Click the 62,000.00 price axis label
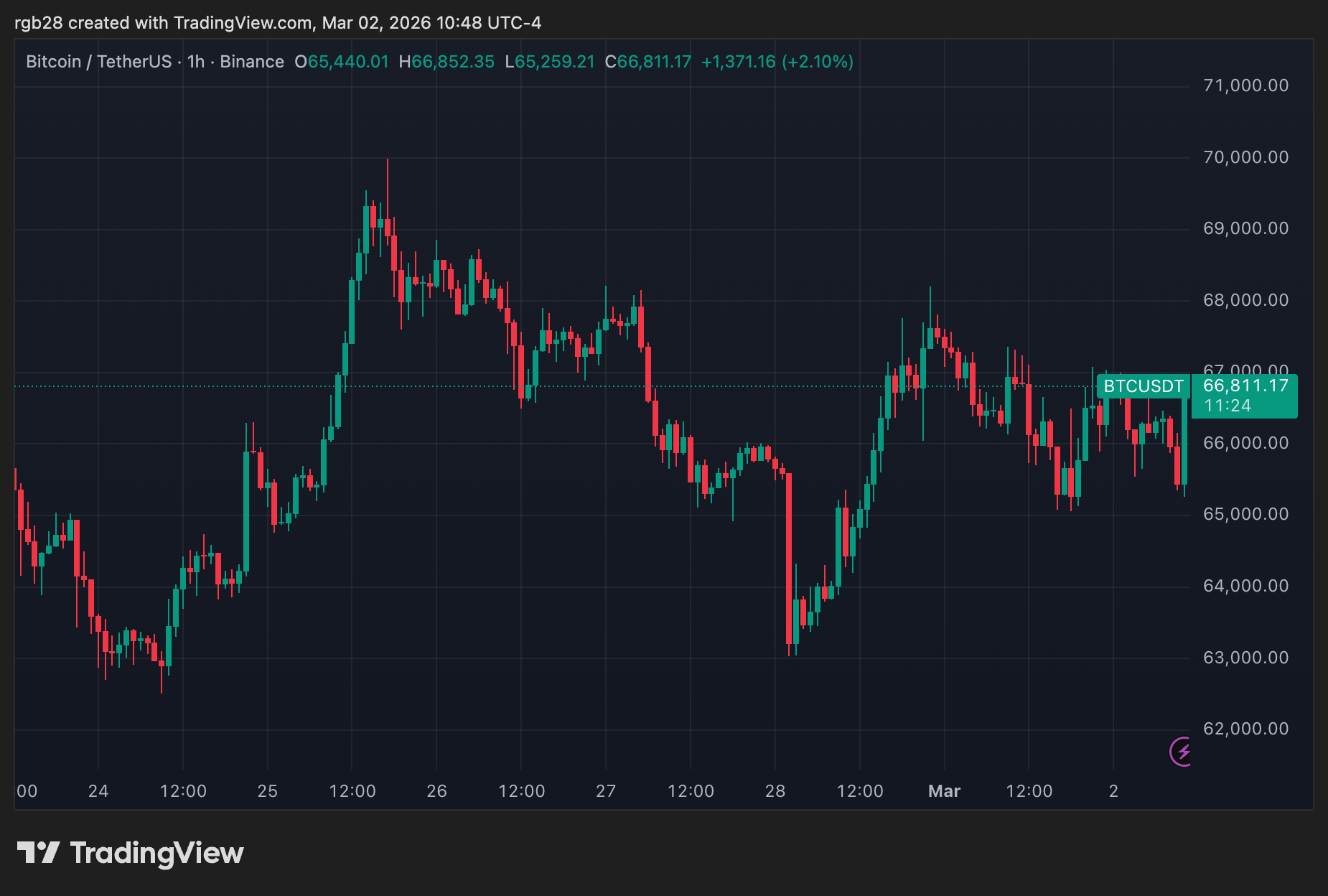The width and height of the screenshot is (1328, 896). point(1245,729)
